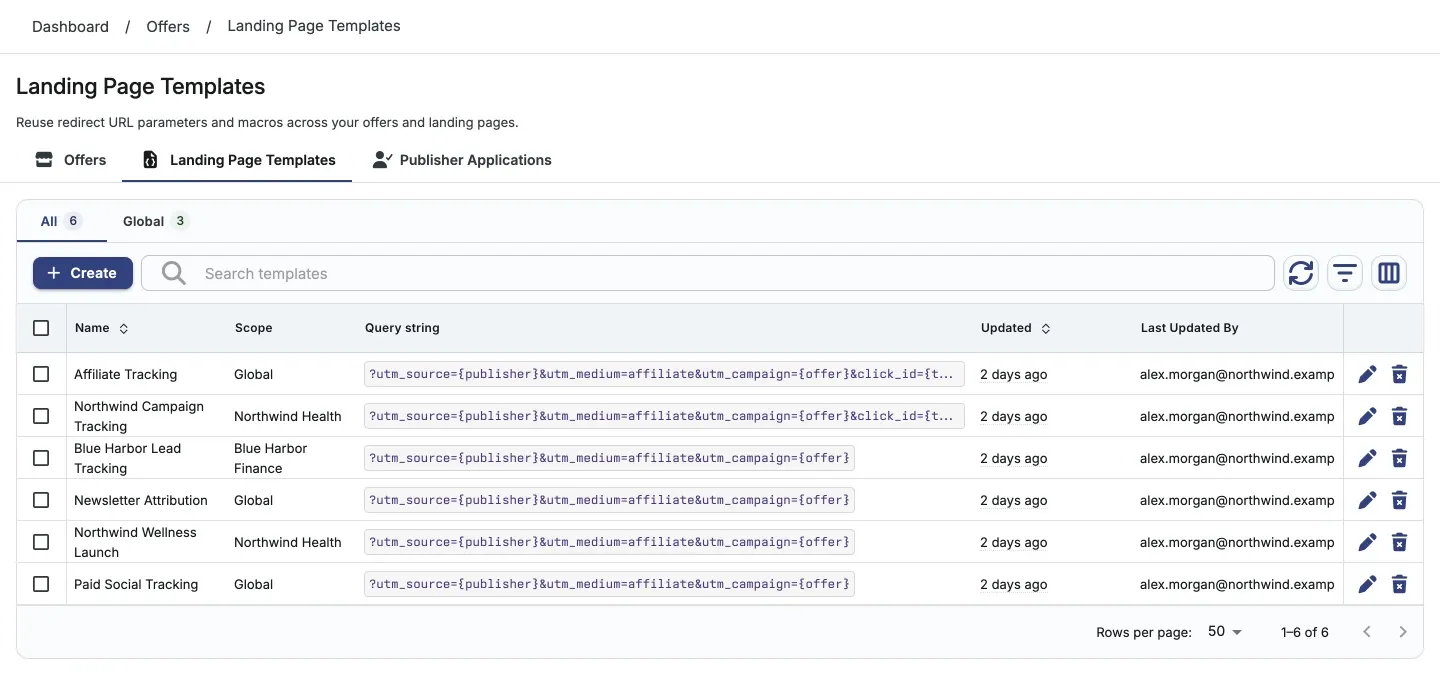The image size is (1440, 673).
Task: Go to Offers breadcrumb
Action: (168, 27)
